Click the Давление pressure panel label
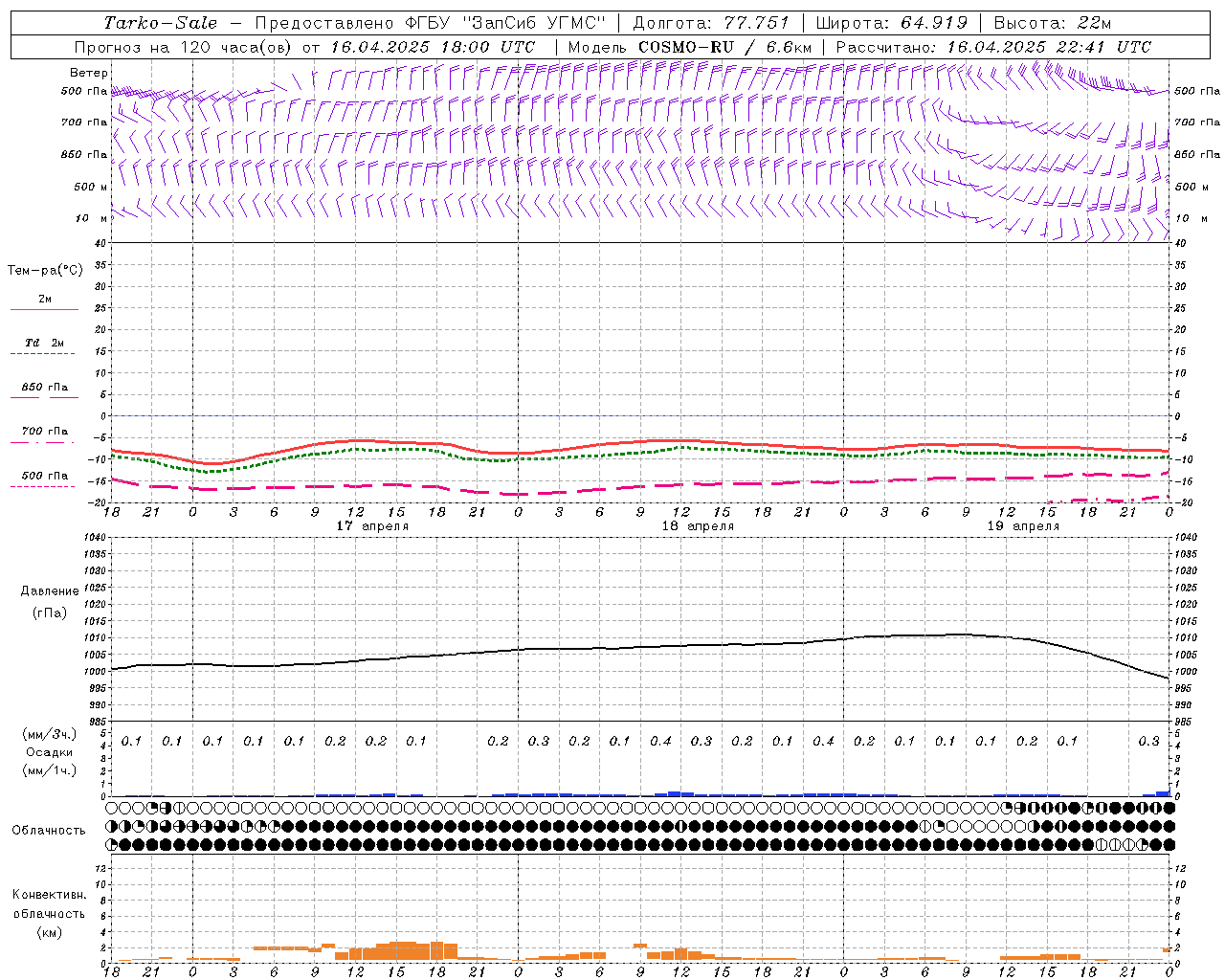This screenshot has width=1225, height=980. [50, 591]
